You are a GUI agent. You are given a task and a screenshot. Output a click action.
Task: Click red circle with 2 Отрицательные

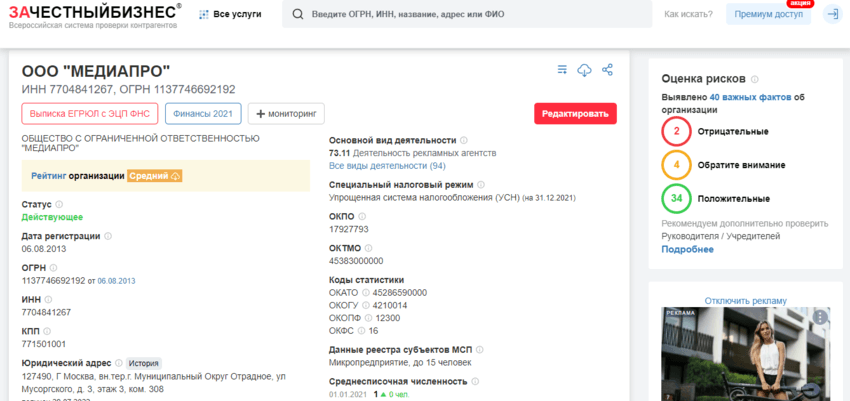coord(676,131)
